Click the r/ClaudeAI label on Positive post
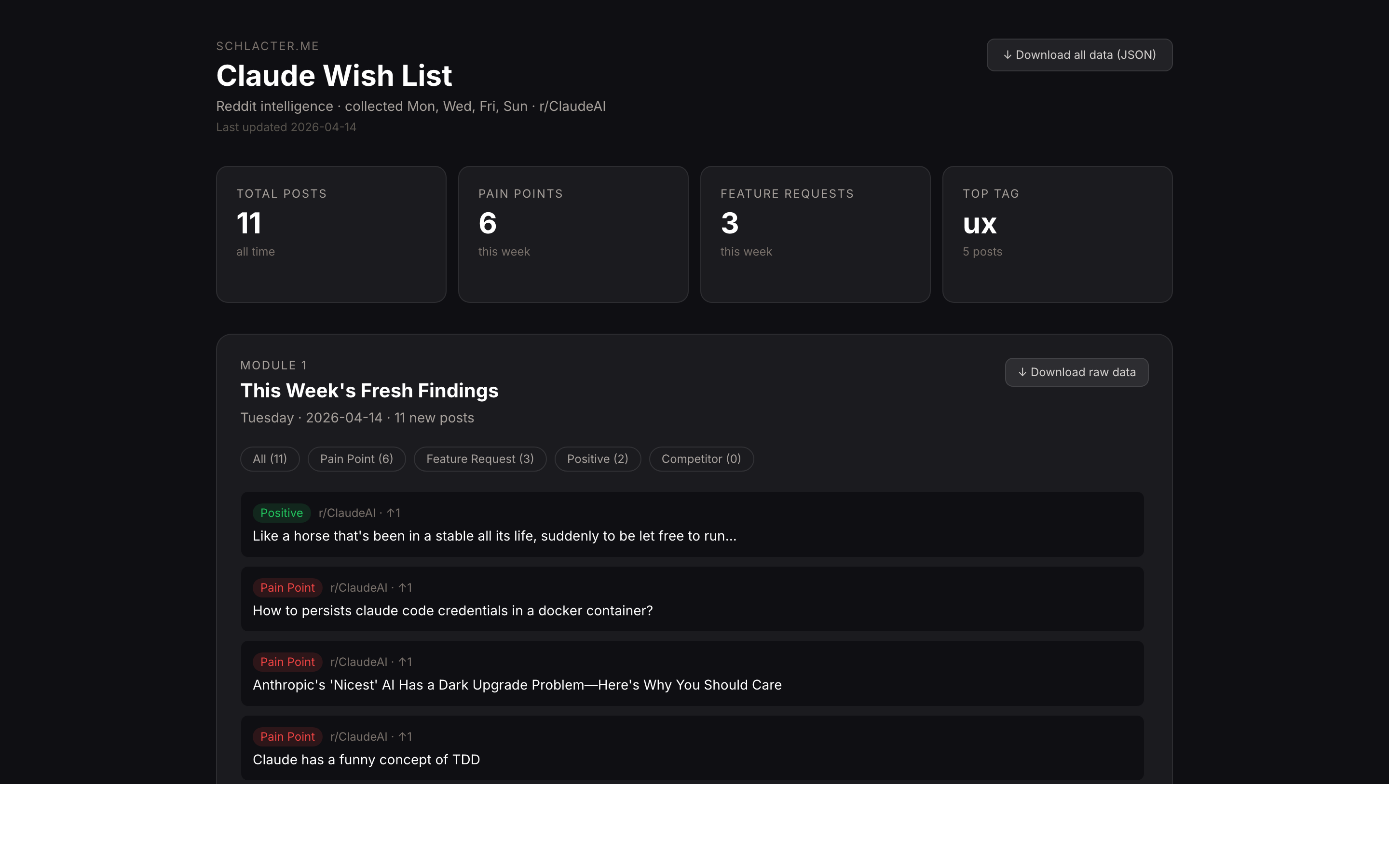 347,513
